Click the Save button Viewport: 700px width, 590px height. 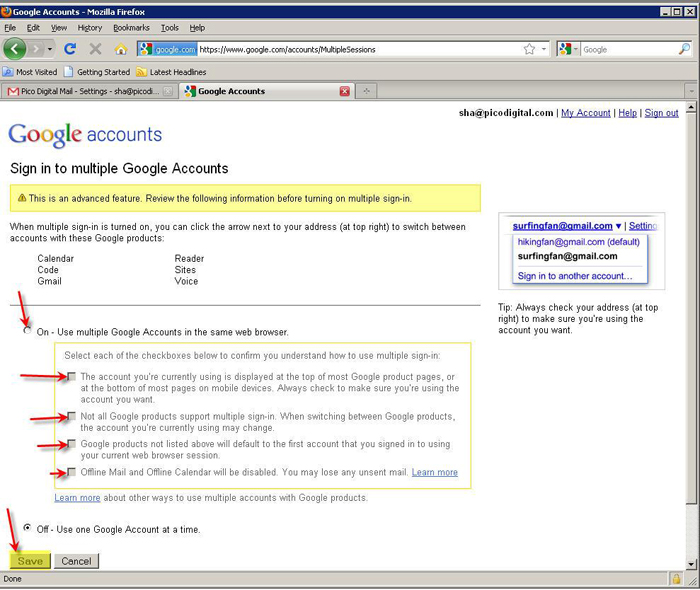click(30, 561)
